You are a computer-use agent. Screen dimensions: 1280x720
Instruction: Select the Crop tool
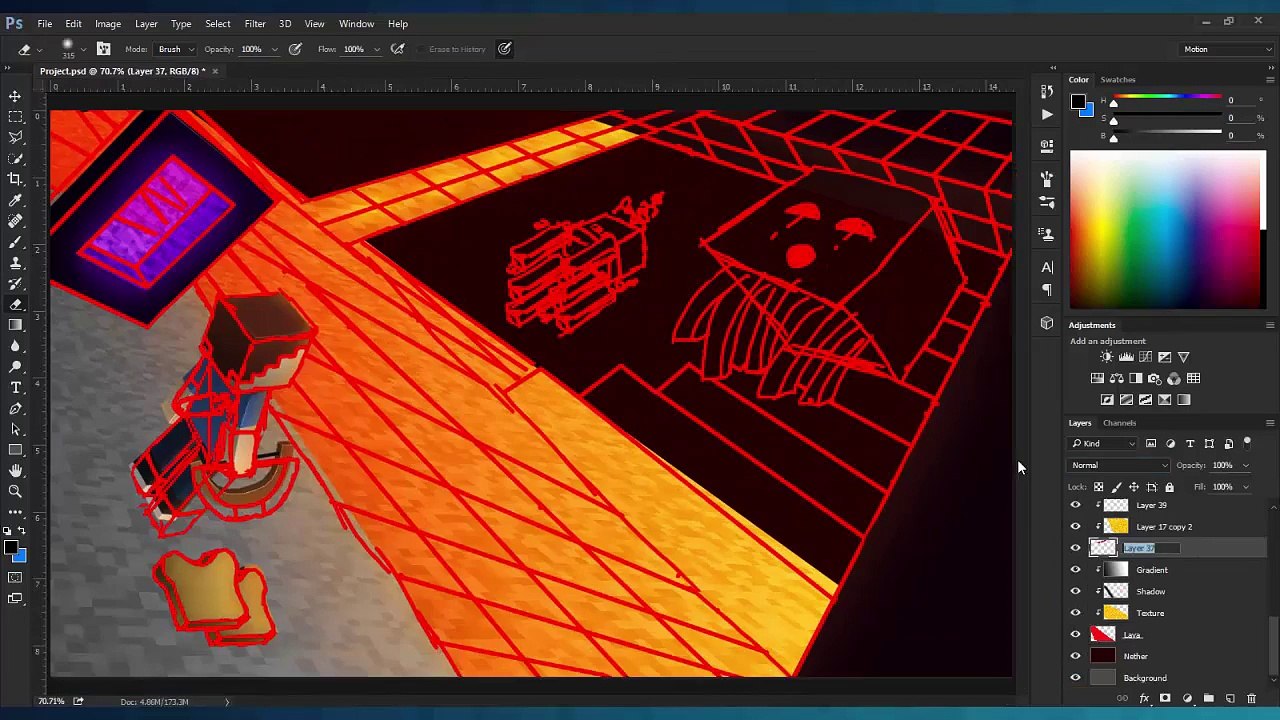pyautogui.click(x=15, y=179)
